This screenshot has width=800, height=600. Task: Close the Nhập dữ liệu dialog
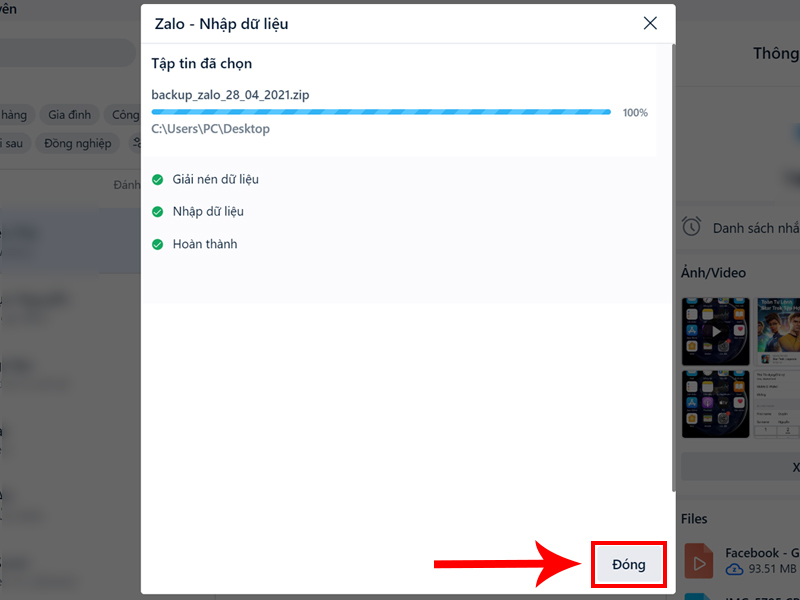click(650, 23)
